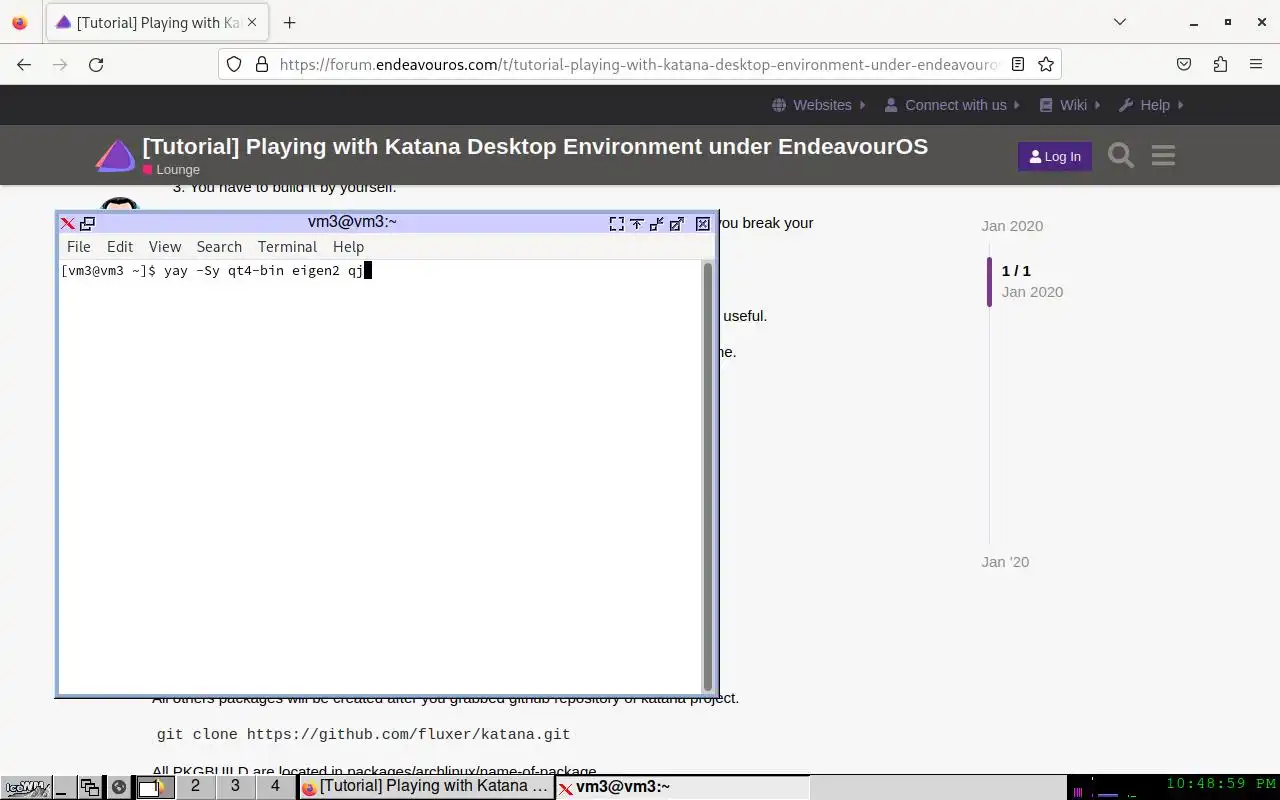Click the URL address field

(638, 64)
